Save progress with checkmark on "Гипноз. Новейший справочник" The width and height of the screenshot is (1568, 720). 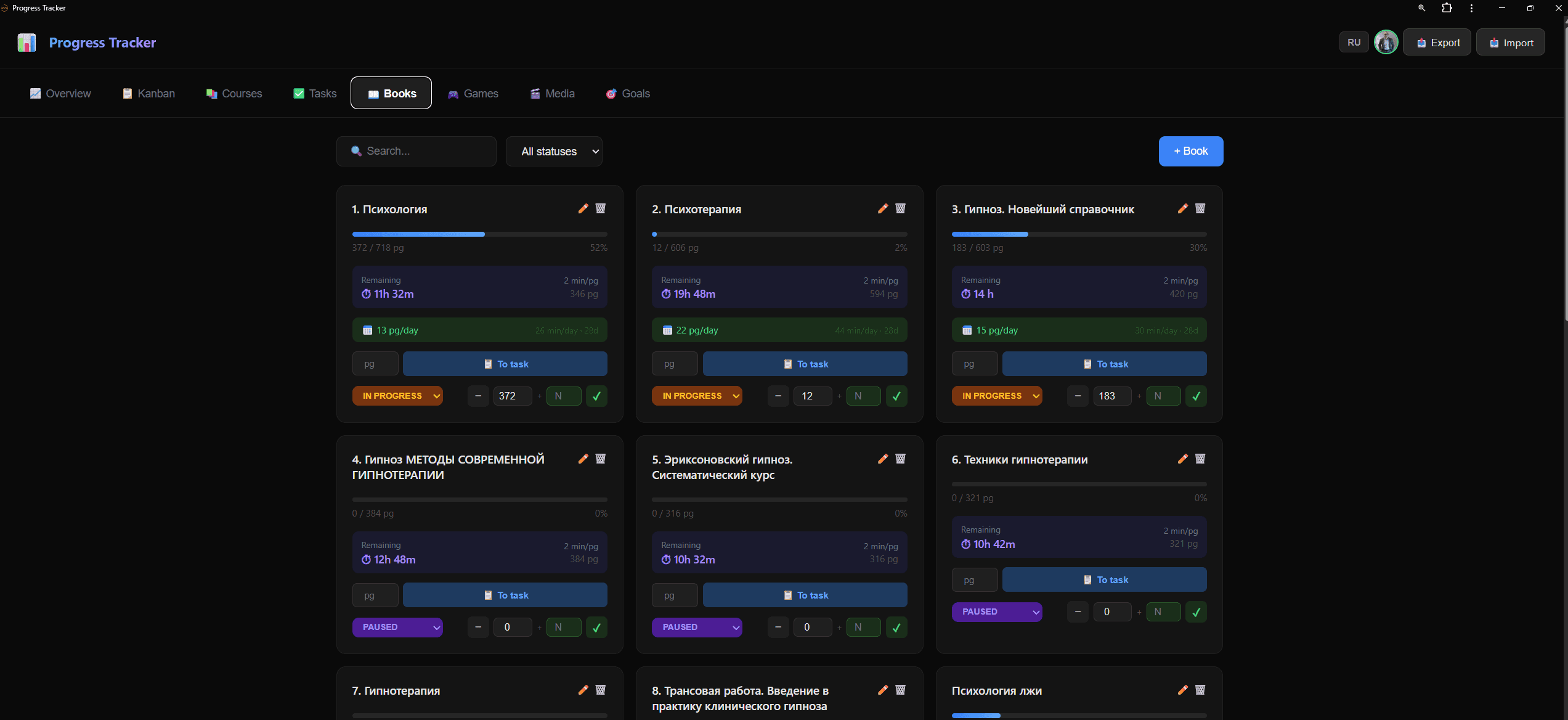(1196, 396)
